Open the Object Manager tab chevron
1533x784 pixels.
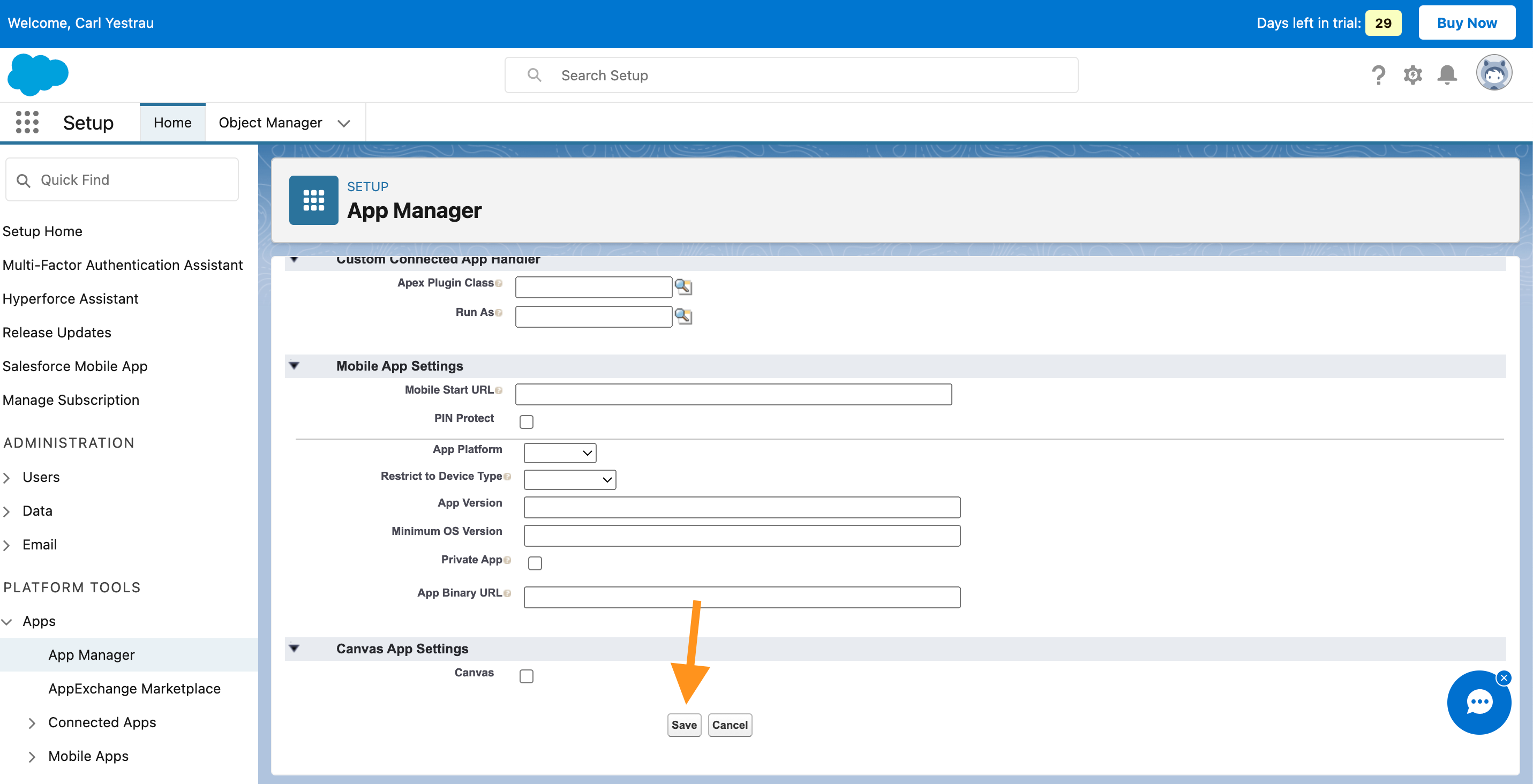pyautogui.click(x=343, y=123)
